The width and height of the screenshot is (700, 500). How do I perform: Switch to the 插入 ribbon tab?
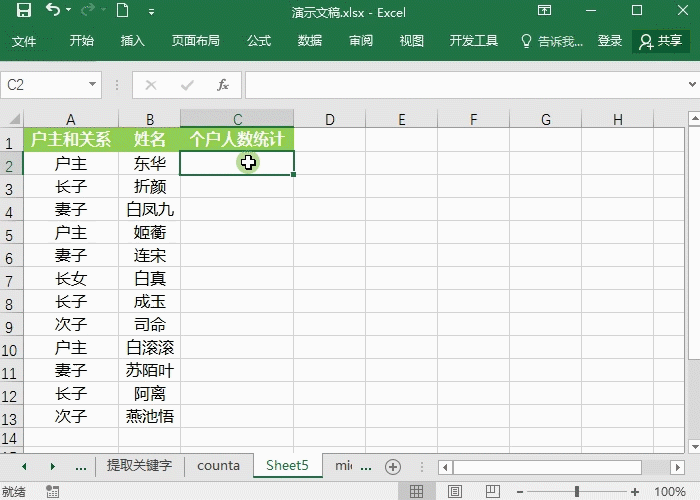click(x=133, y=41)
